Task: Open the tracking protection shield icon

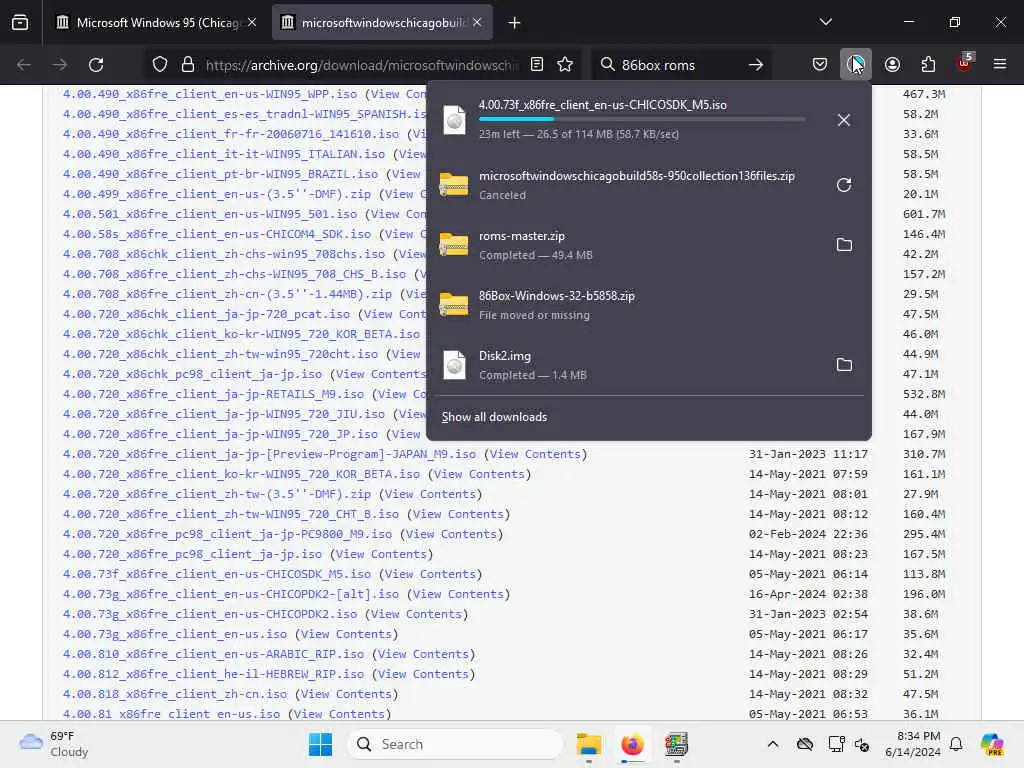Action: (x=160, y=65)
